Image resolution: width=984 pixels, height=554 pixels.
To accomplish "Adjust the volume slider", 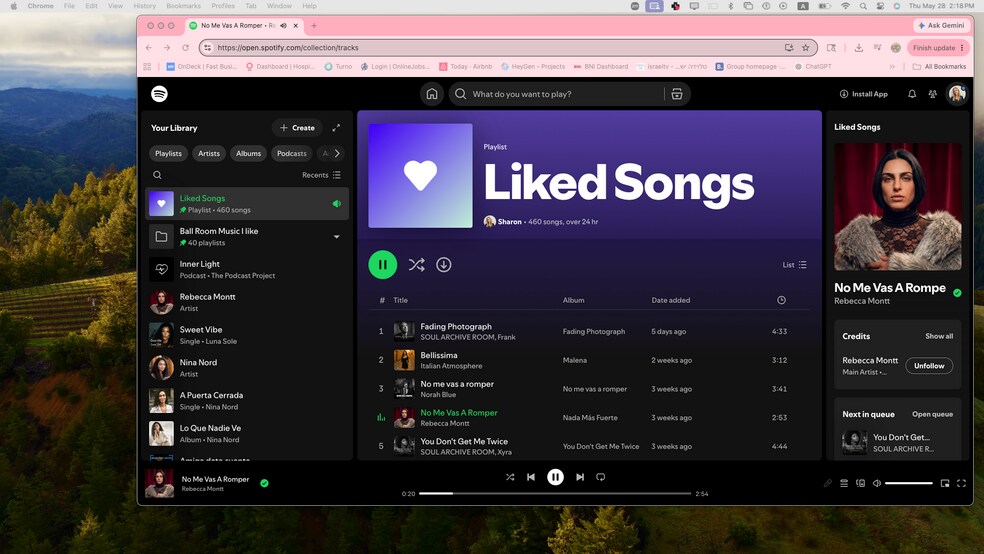I will point(909,483).
